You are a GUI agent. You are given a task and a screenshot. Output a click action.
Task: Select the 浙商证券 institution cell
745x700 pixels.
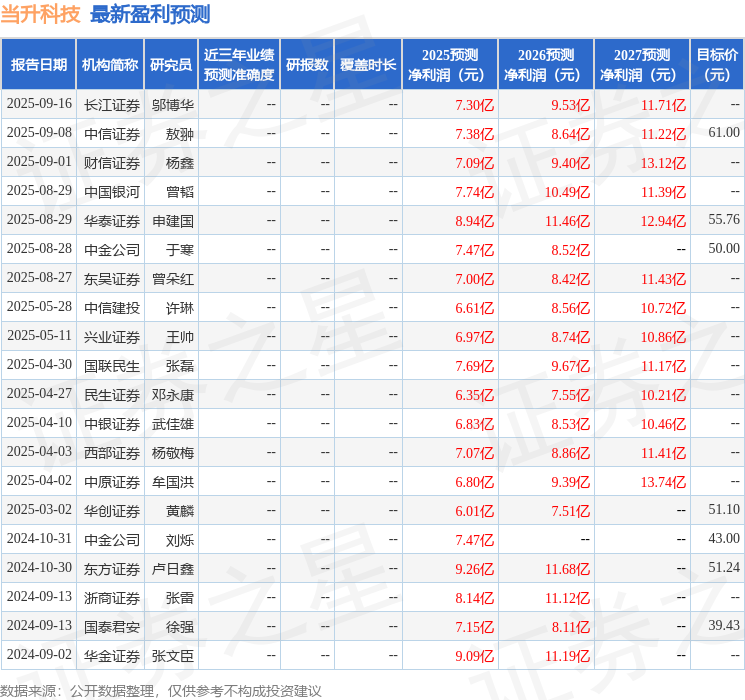tap(112, 598)
